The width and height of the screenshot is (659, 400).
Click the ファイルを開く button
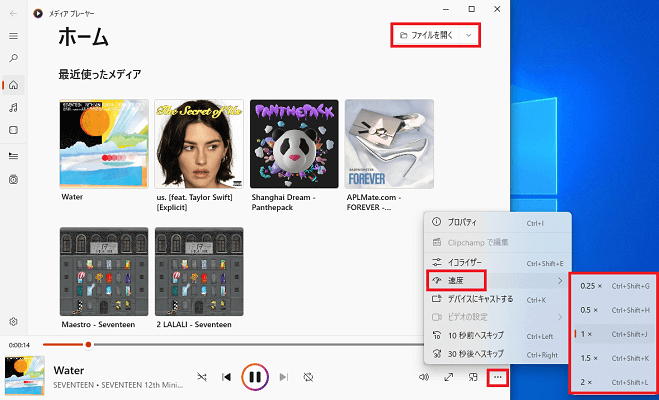pyautogui.click(x=427, y=35)
